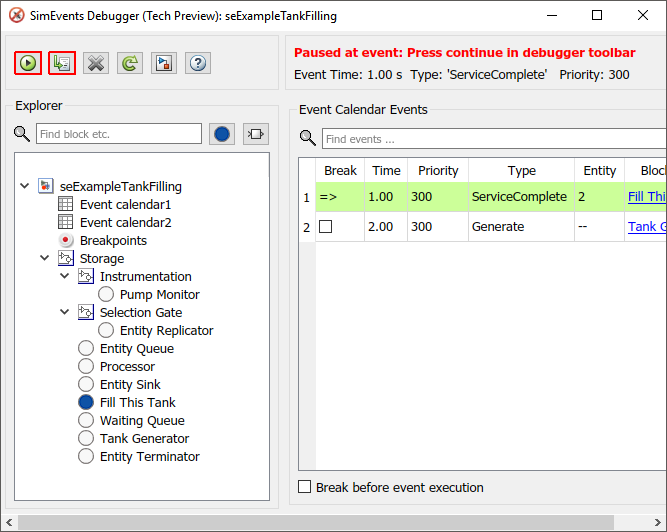
Task: Toggle breakpoint circle for Waiting Queue
Action: pos(86,420)
